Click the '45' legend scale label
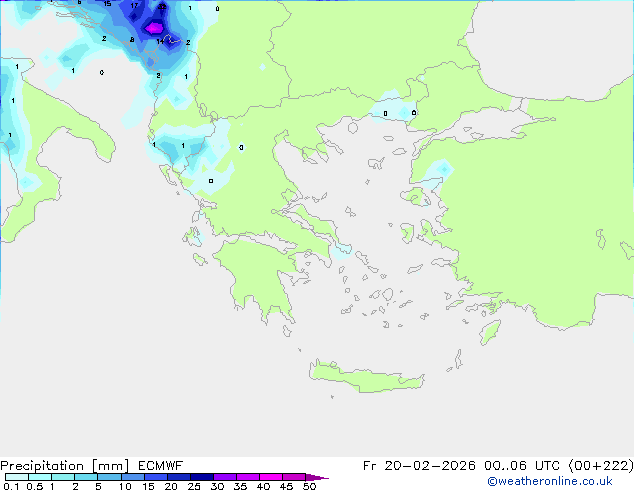Screen dimensions: 634x490 [286, 486]
